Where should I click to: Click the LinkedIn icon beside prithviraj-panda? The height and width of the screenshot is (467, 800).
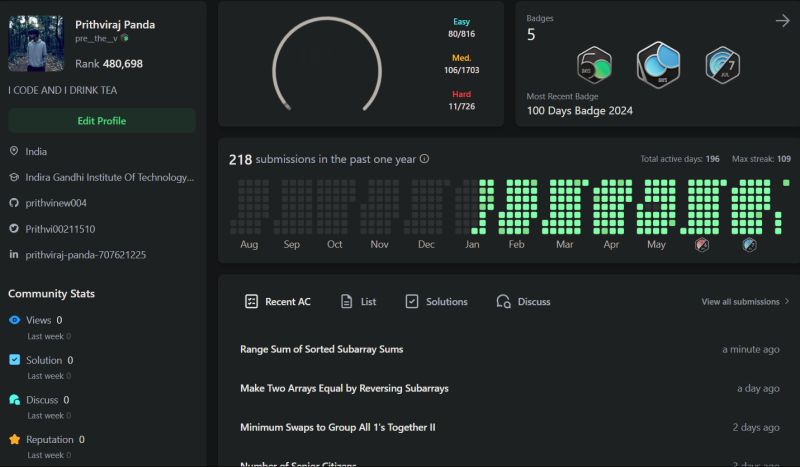point(14,254)
